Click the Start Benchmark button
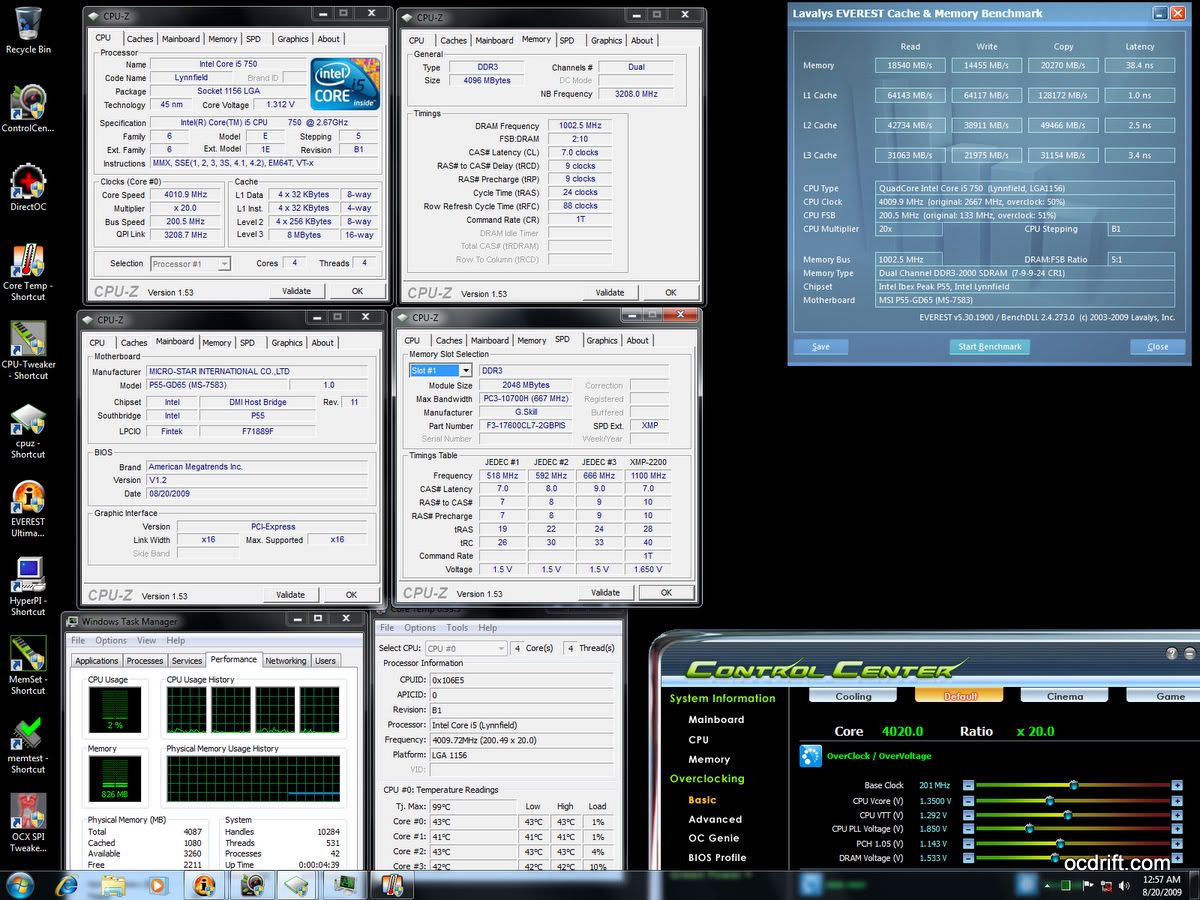The height and width of the screenshot is (900, 1200). pyautogui.click(x=989, y=347)
